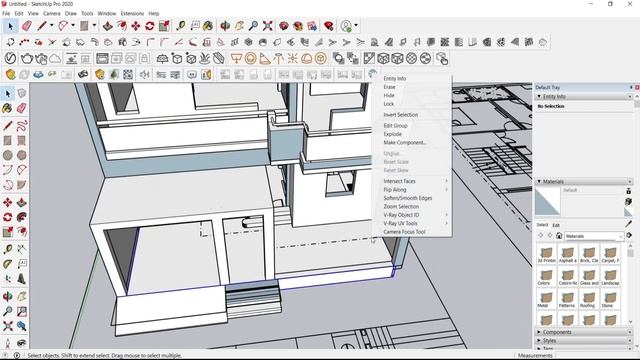The width and height of the screenshot is (640, 360).
Task: Add a V-Ray Plane Light
Action: (x=236, y=58)
